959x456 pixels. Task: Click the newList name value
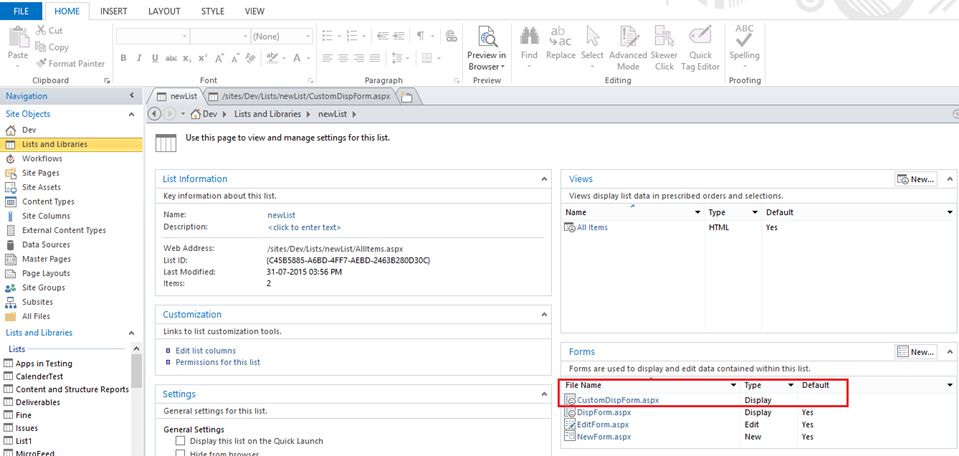click(281, 215)
